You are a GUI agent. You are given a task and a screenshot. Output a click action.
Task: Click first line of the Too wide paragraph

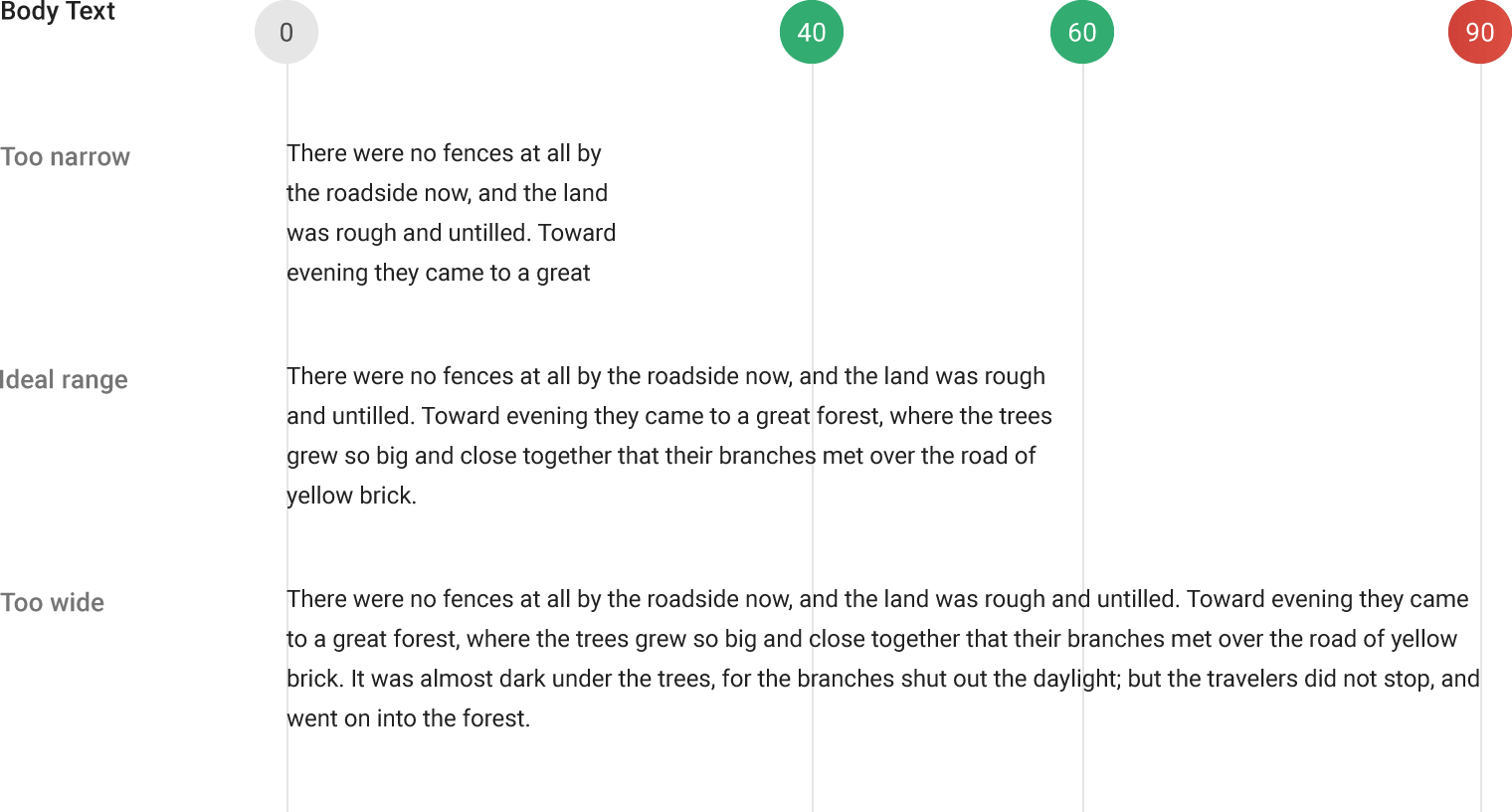click(877, 599)
